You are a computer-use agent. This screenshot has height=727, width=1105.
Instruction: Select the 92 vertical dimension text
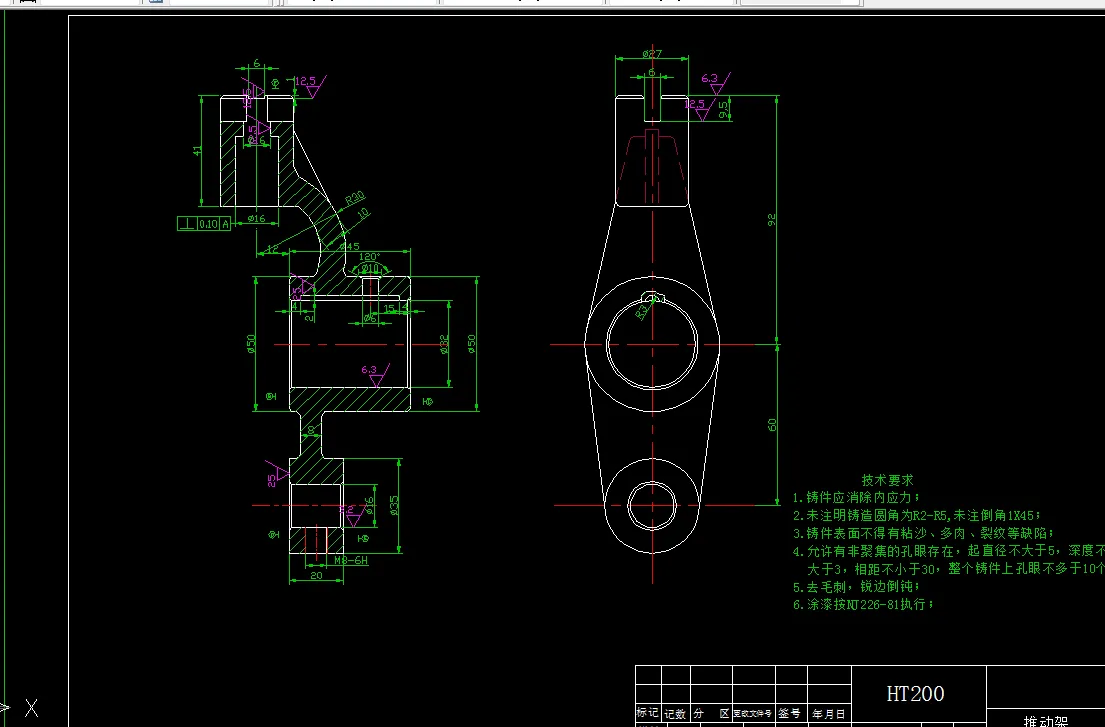click(772, 220)
